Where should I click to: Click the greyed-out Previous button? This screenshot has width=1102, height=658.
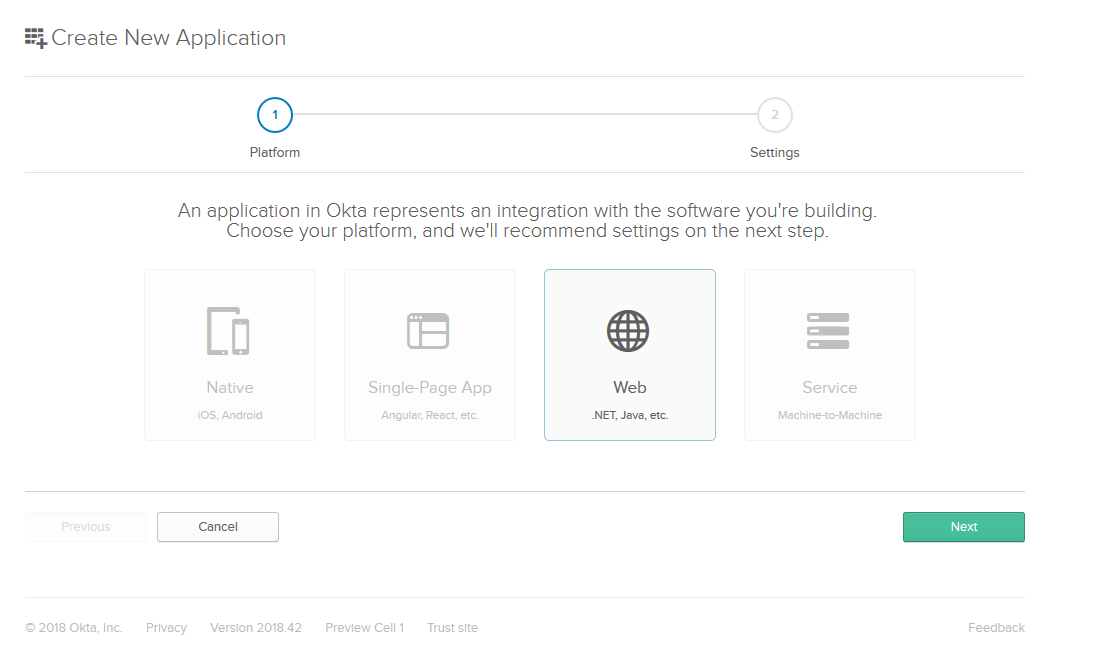point(86,527)
